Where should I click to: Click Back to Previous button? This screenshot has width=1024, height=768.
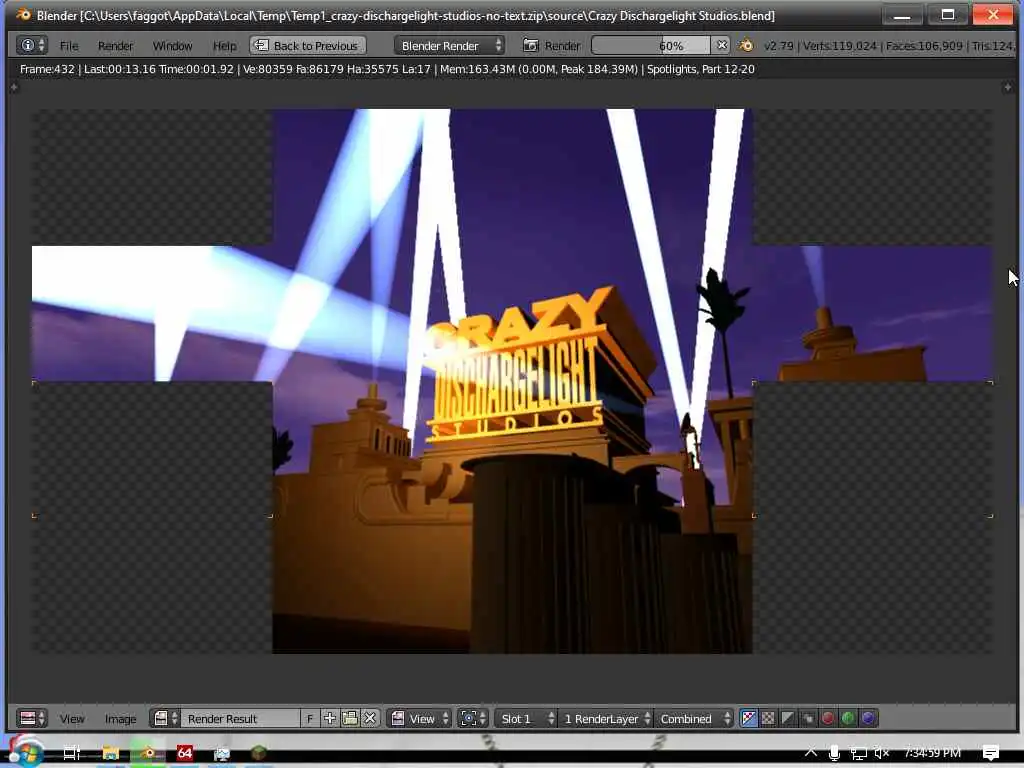coord(308,46)
